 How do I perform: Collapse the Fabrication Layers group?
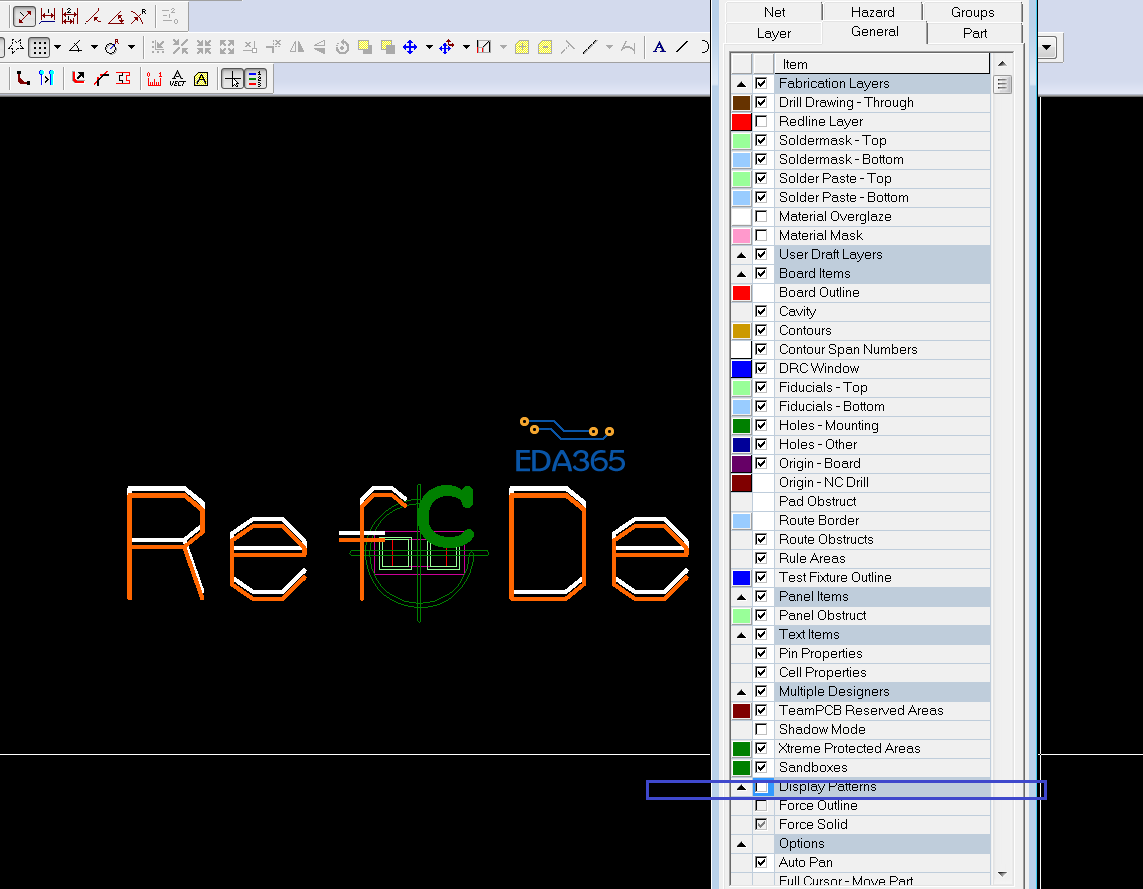741,84
